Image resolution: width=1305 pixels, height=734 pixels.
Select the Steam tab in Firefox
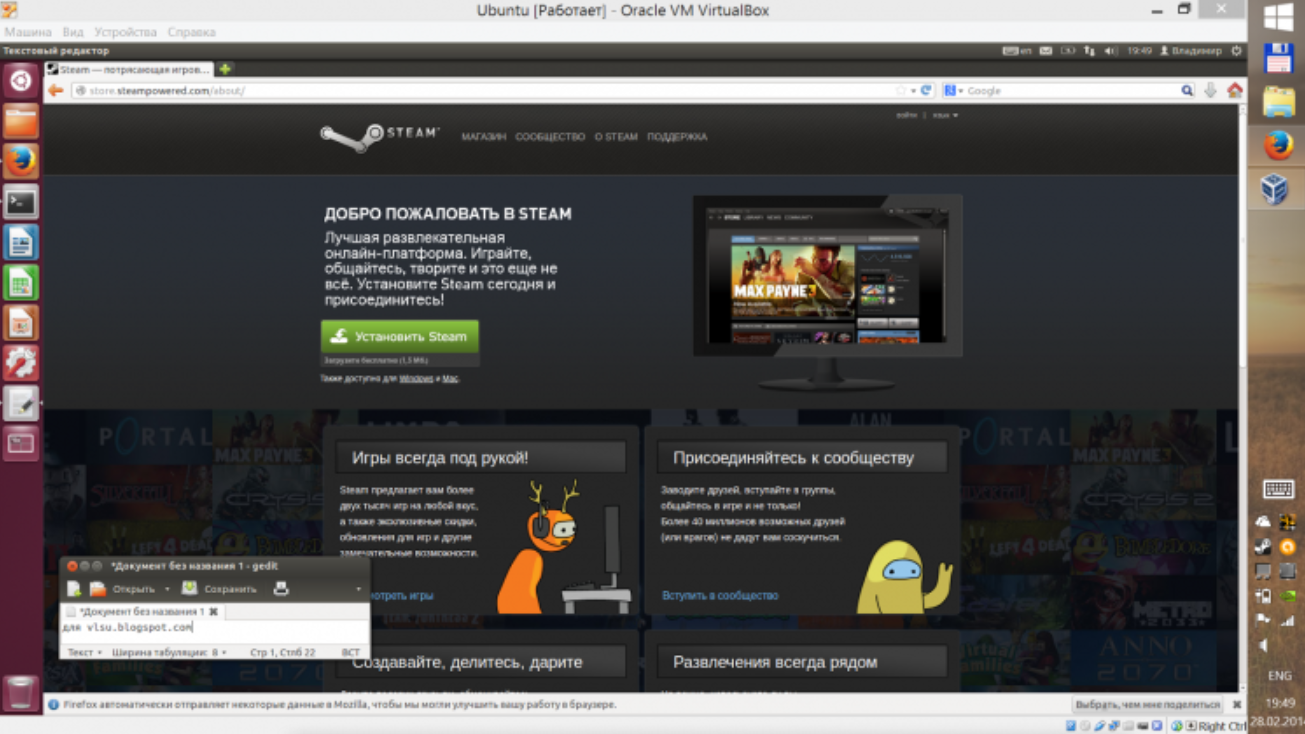(129, 69)
